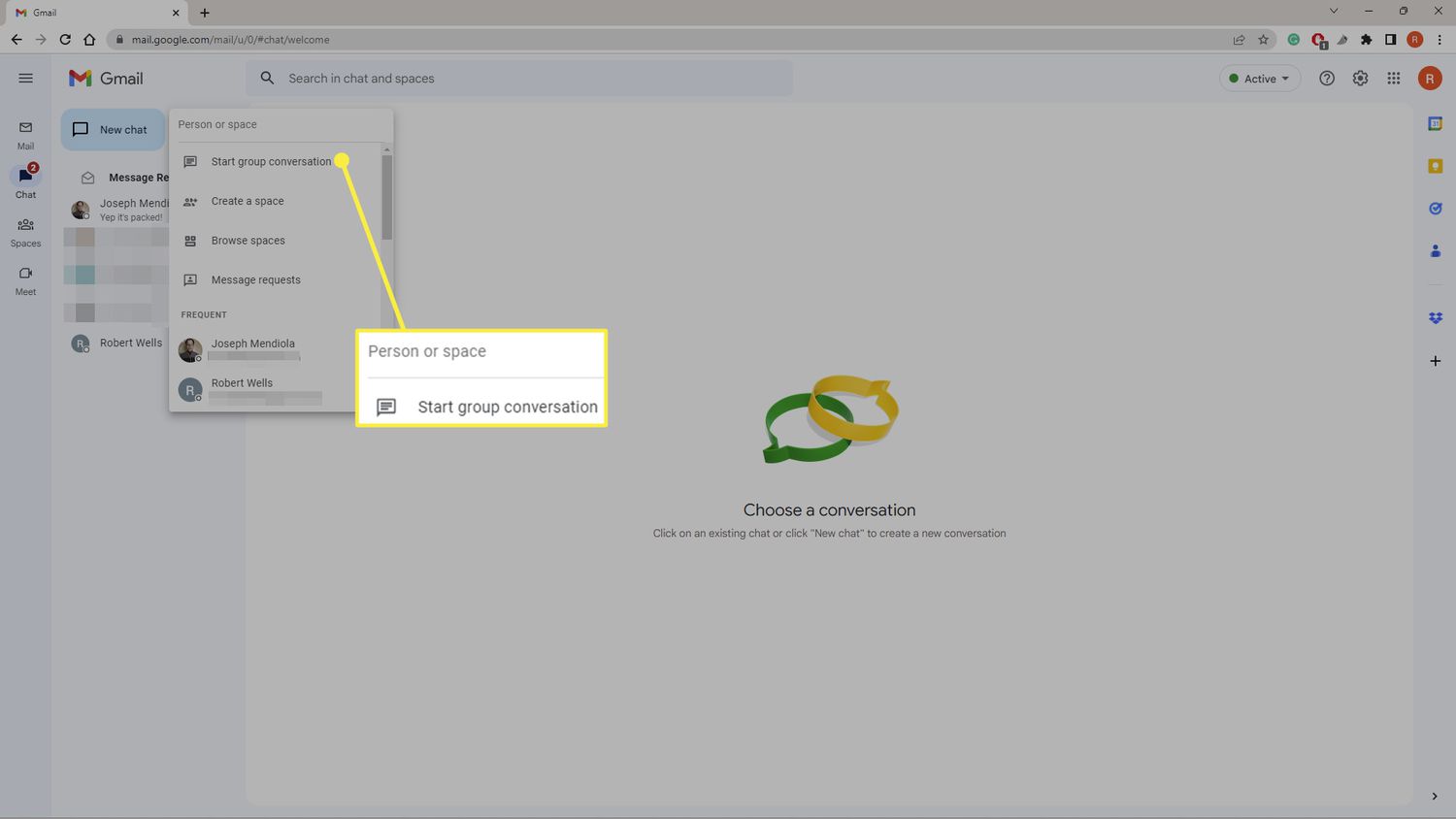The width and height of the screenshot is (1456, 819).
Task: Select Message requests in the dropdown
Action: [275, 279]
